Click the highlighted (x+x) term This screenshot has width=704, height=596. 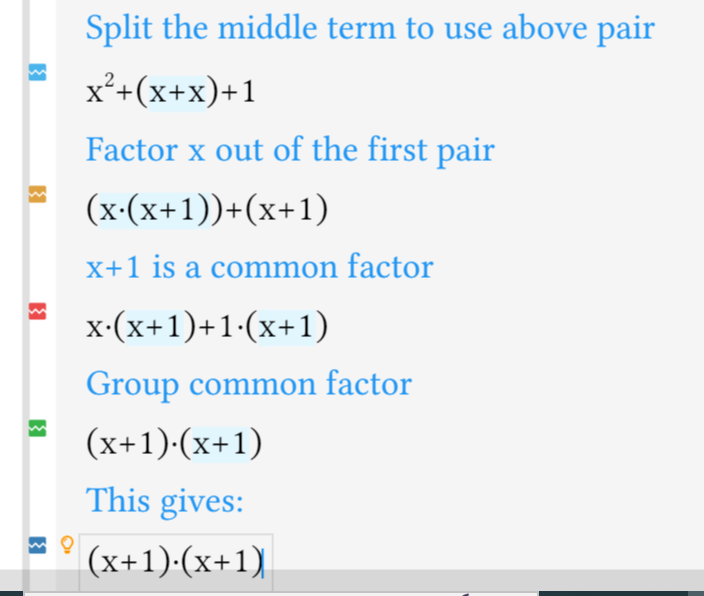tap(177, 93)
